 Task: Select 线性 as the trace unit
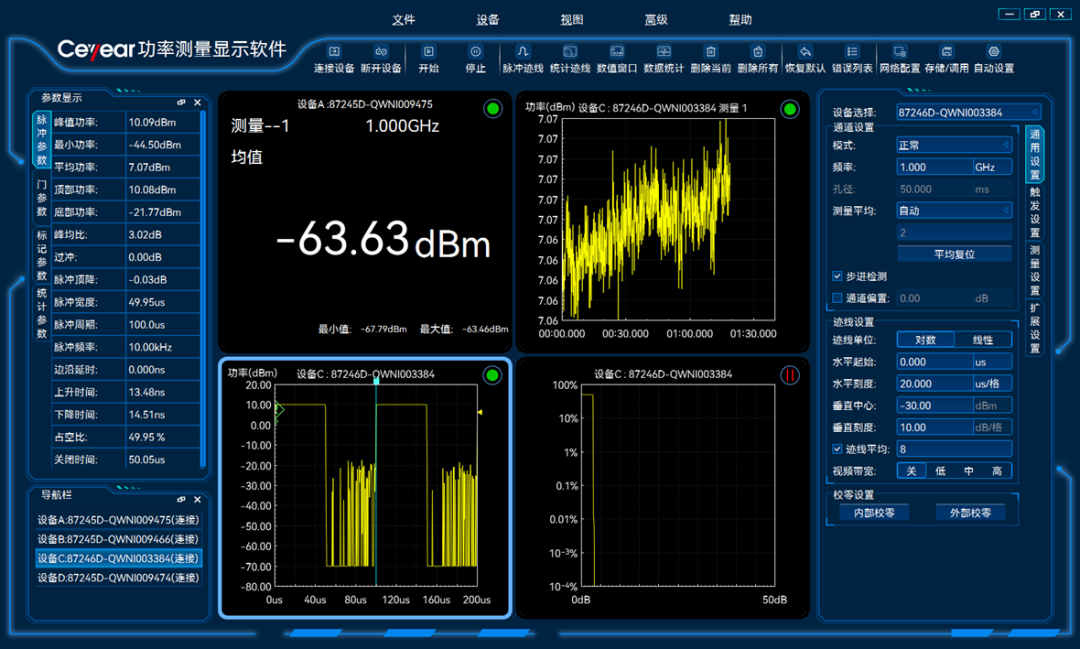tap(983, 340)
